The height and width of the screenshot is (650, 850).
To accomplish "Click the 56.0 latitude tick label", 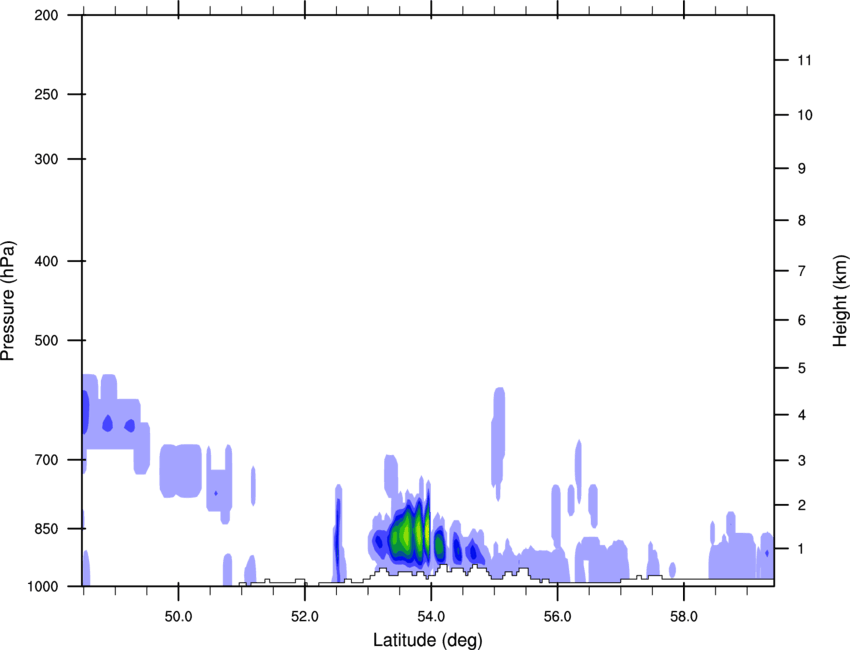I will tap(557, 617).
